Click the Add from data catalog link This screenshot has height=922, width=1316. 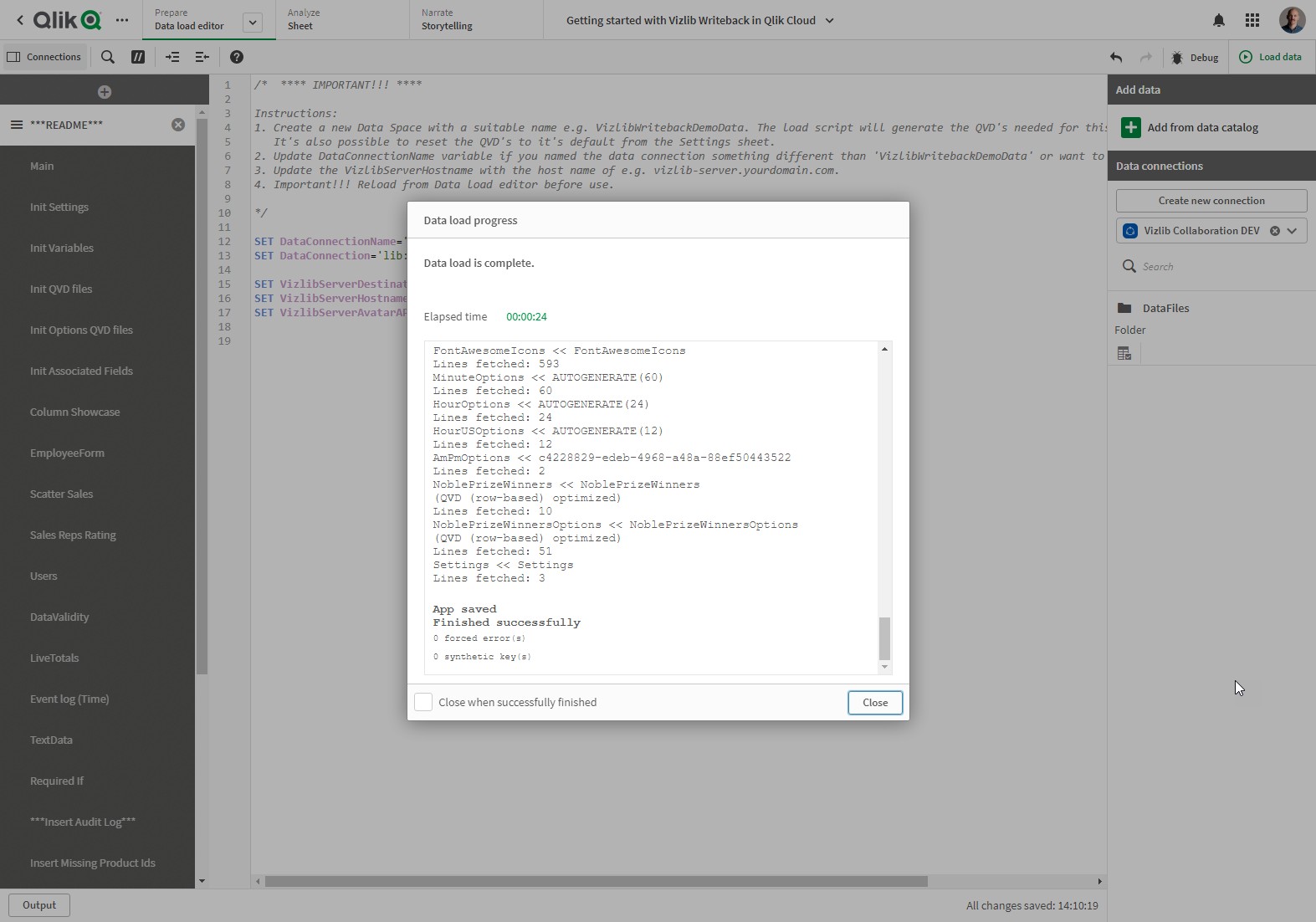1202,127
